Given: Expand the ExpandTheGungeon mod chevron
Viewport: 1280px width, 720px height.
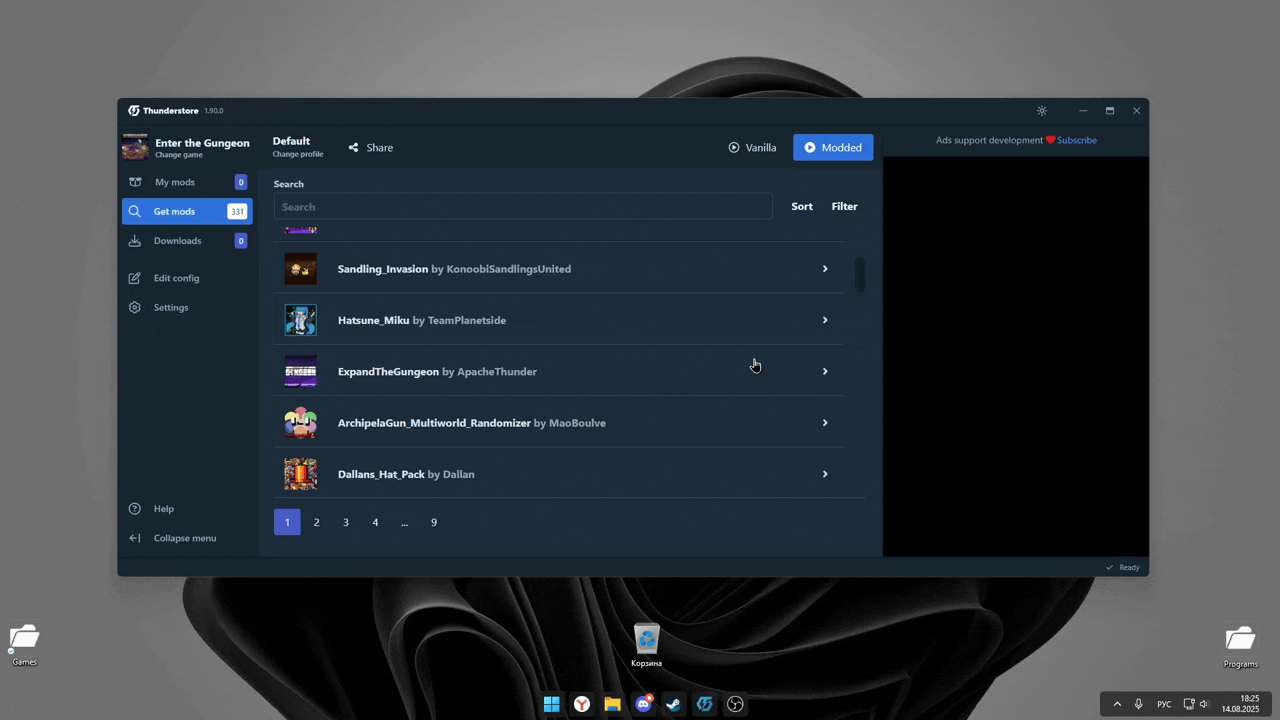Looking at the screenshot, I should click(825, 371).
